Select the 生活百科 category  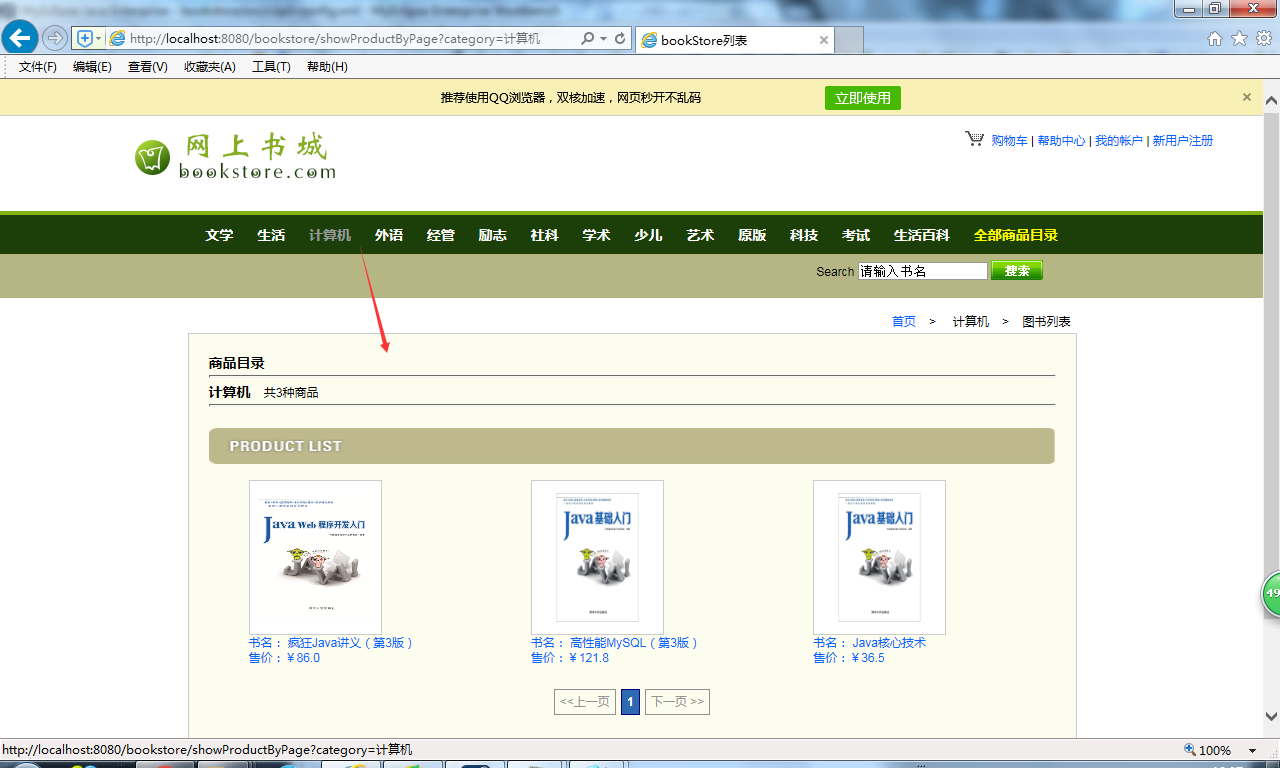[922, 235]
